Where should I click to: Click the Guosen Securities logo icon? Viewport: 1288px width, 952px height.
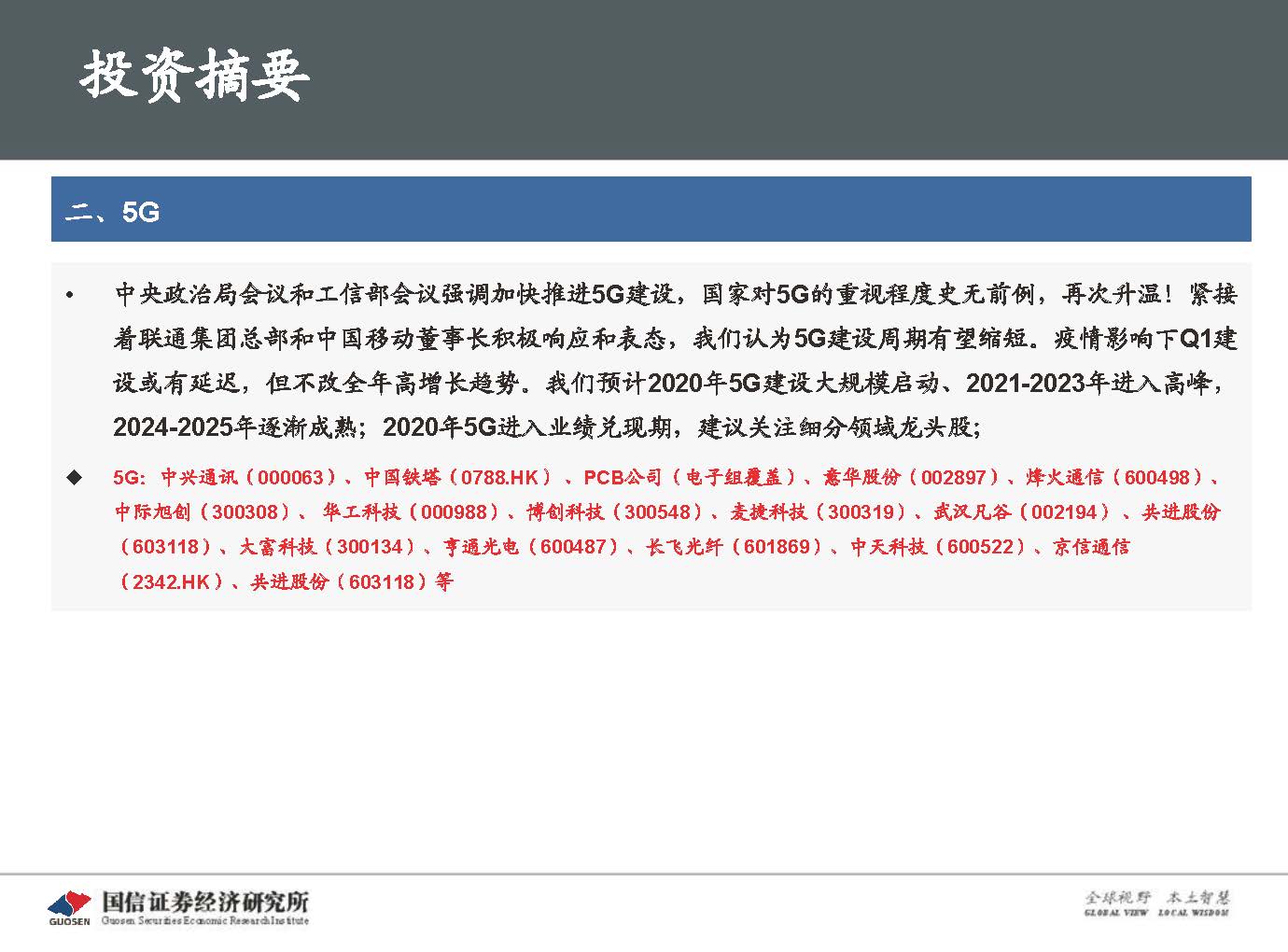(70, 905)
